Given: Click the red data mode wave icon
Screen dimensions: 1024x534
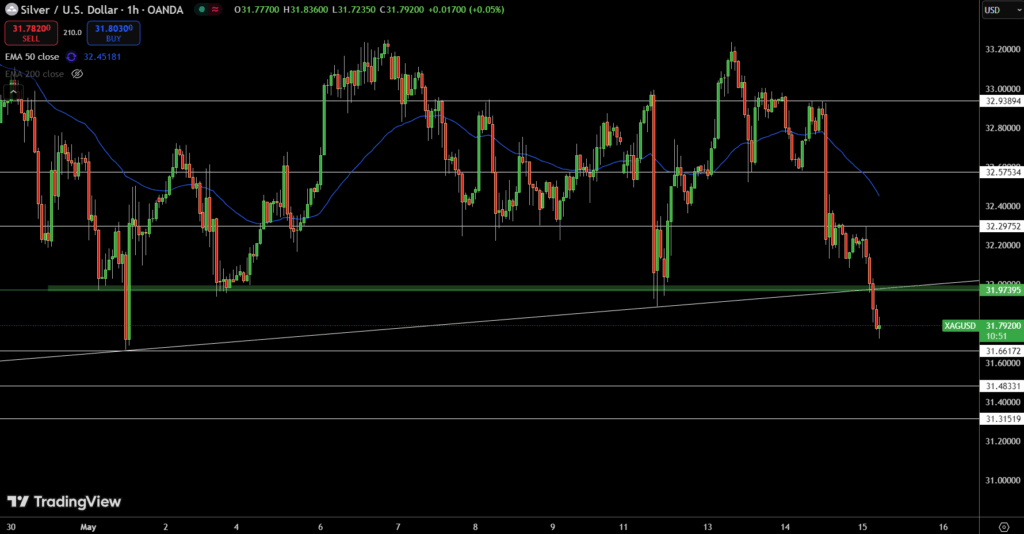Looking at the screenshot, I should coord(215,9).
